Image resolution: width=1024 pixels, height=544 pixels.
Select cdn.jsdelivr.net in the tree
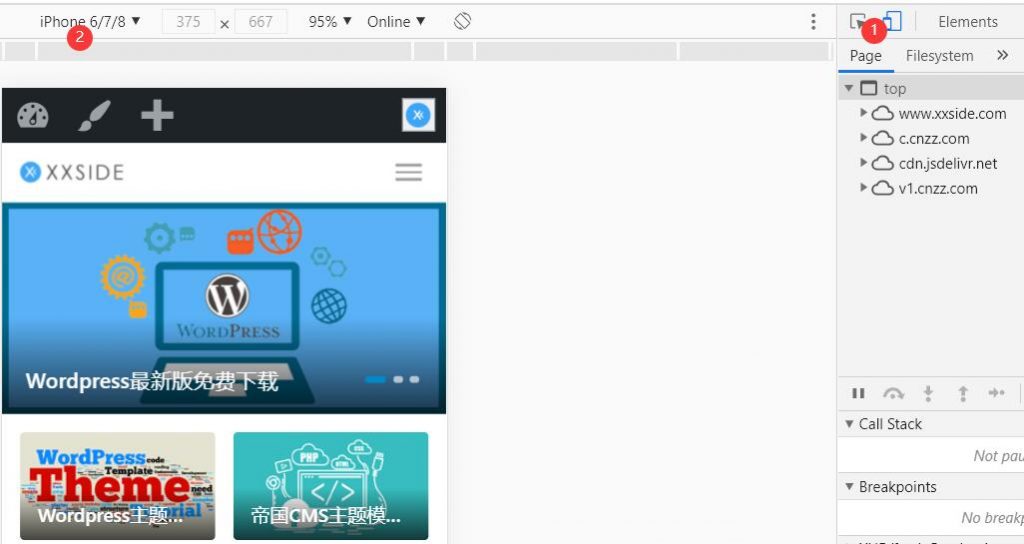pyautogui.click(x=948, y=163)
